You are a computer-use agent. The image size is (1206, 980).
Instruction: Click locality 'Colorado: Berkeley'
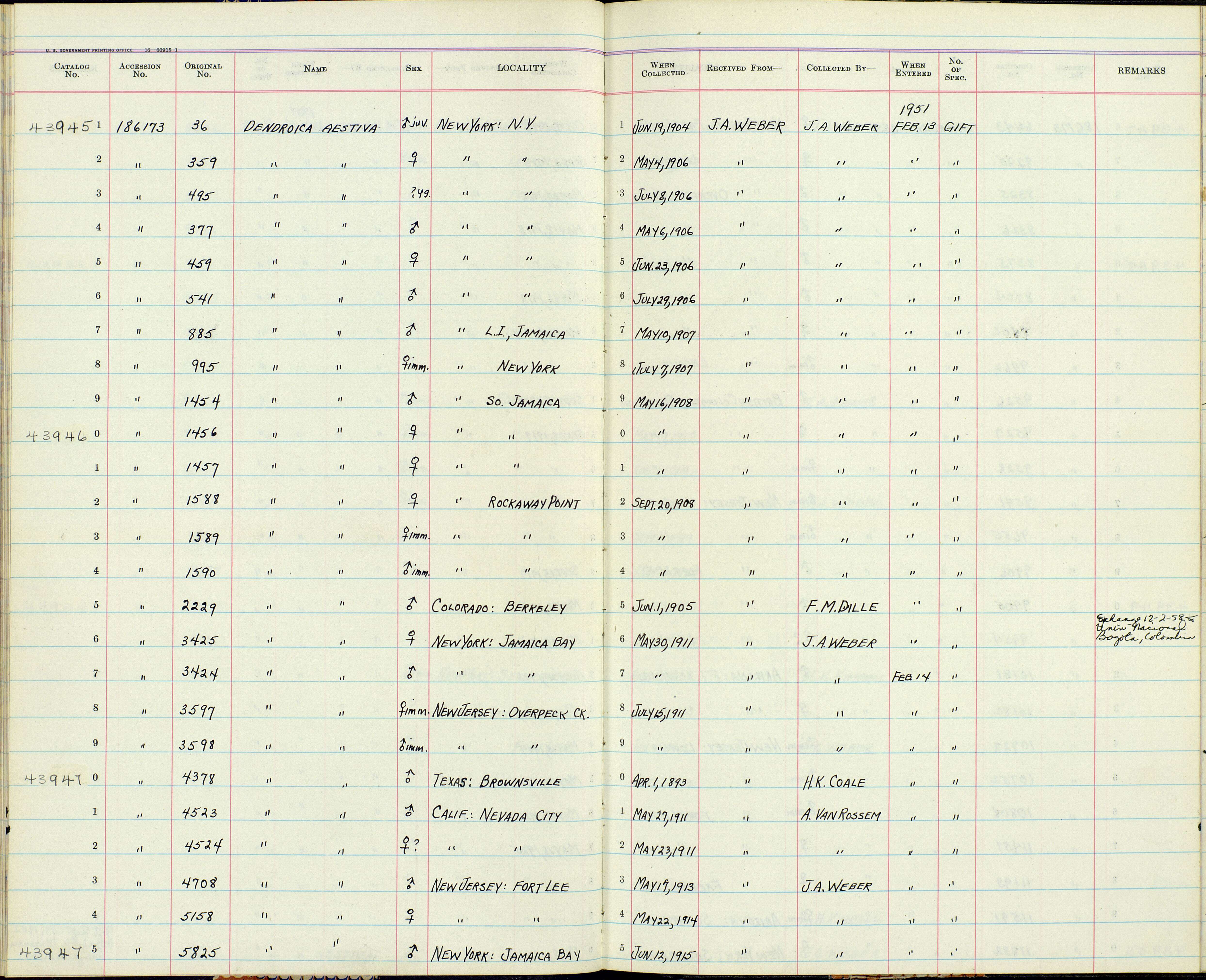point(499,607)
